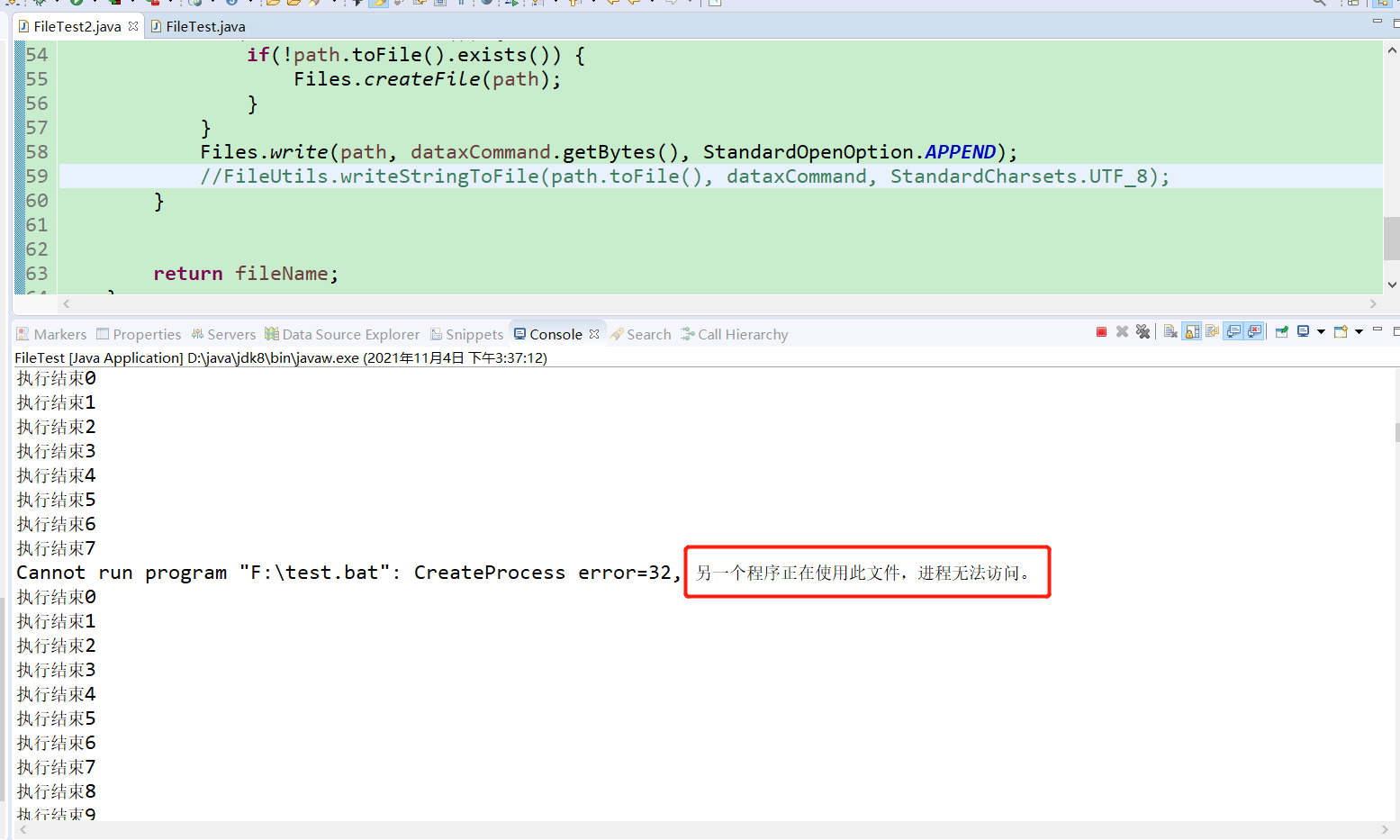This screenshot has width=1400, height=840.
Task: Remove the launch with the single gray X
Action: click(x=1122, y=332)
